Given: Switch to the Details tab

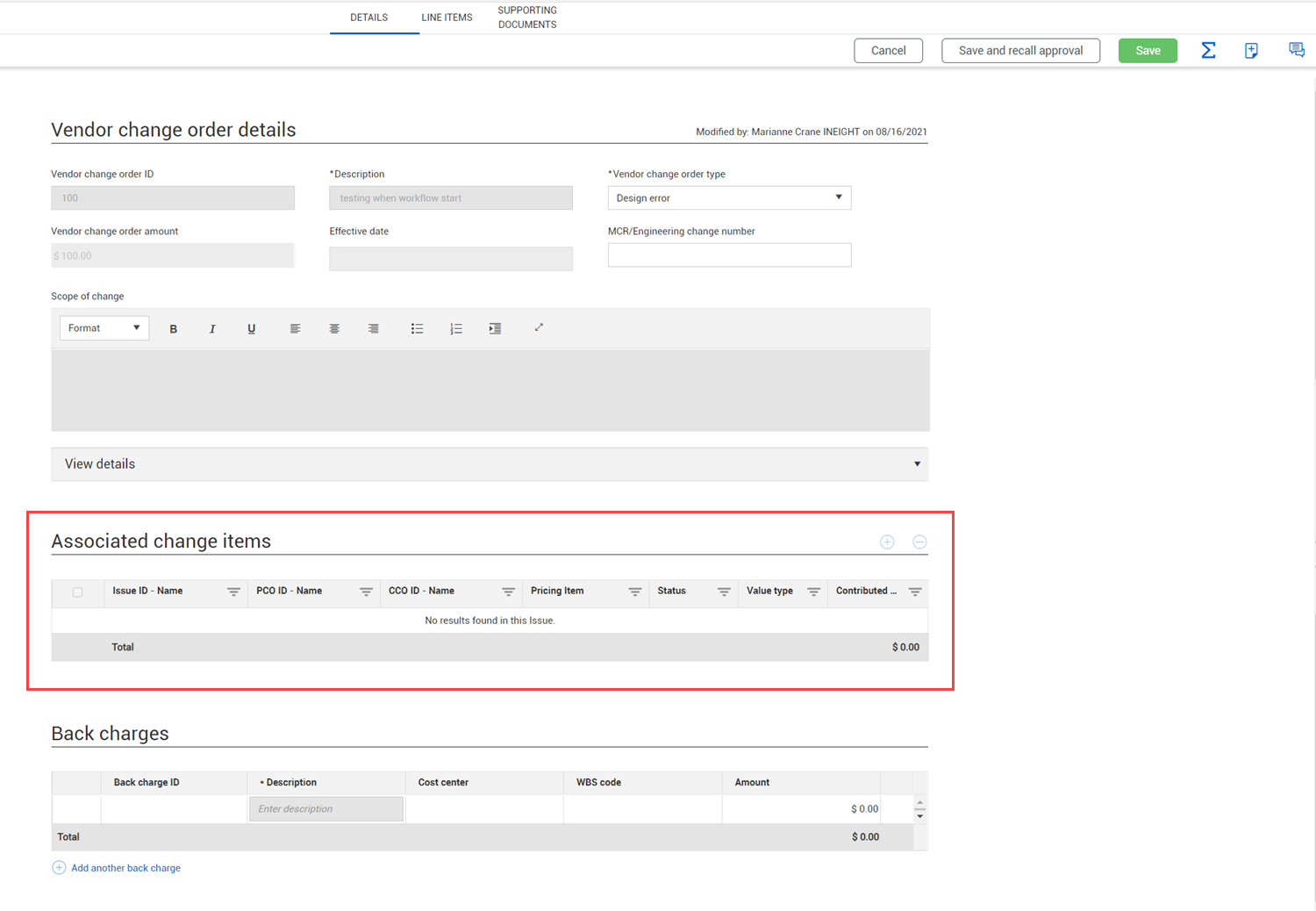Looking at the screenshot, I should (369, 18).
